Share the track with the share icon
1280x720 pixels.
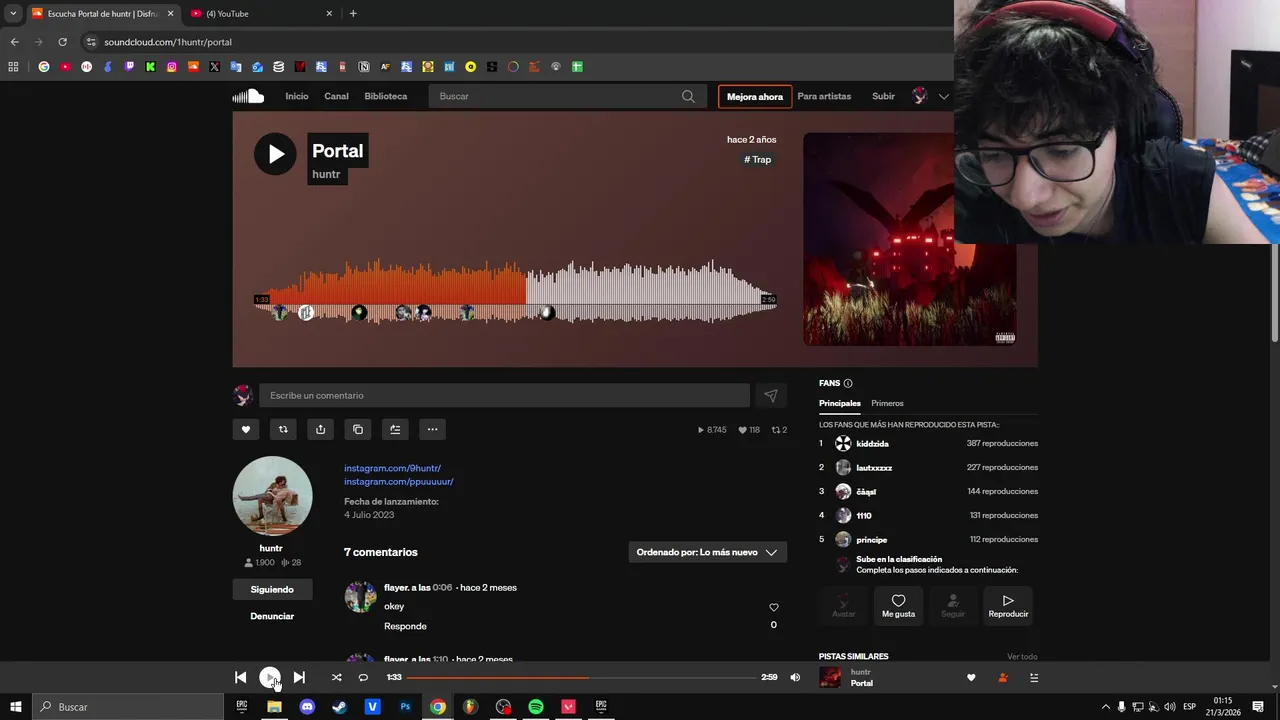320,429
